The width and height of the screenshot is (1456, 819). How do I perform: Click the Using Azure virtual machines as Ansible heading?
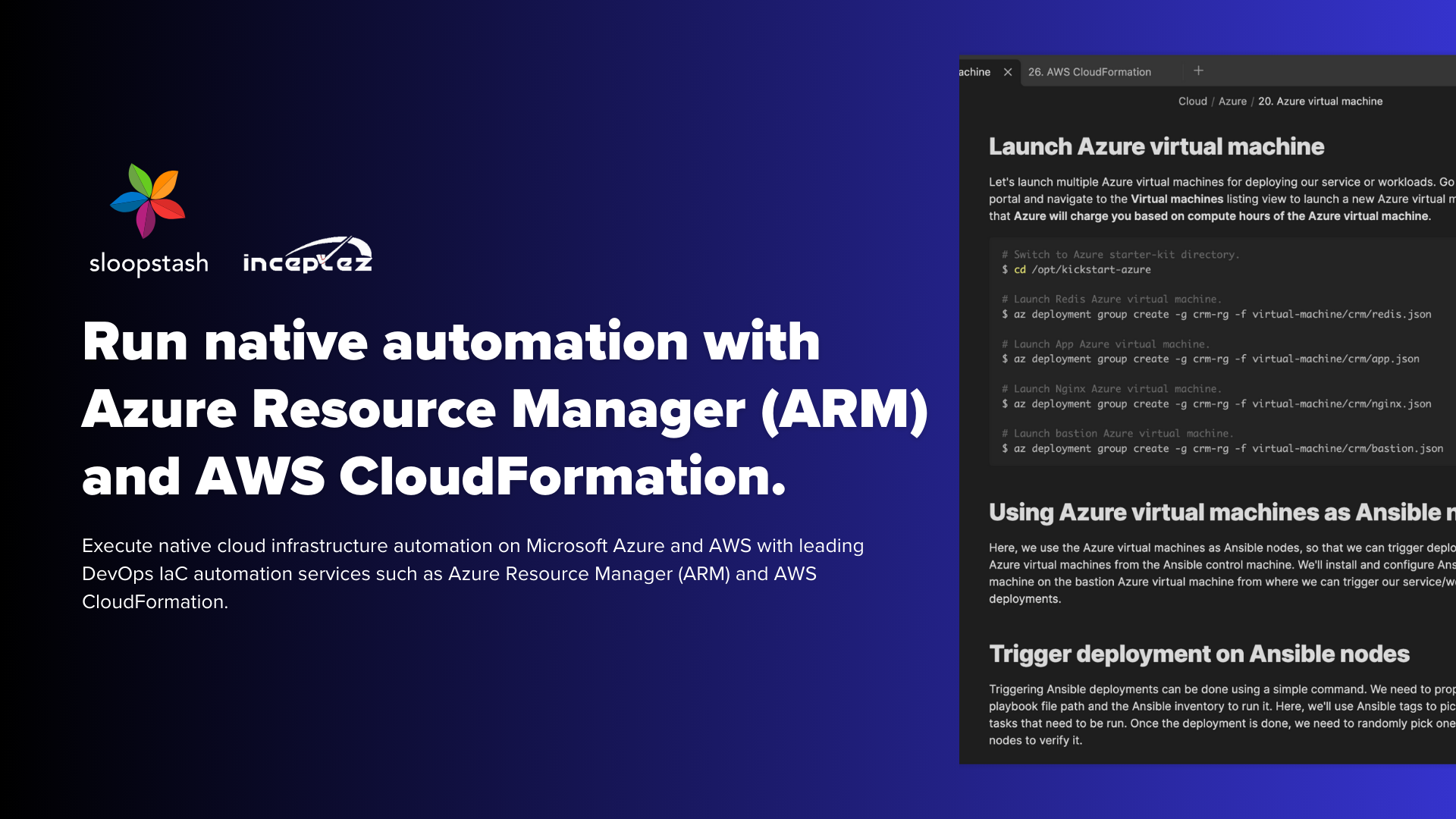1222,513
